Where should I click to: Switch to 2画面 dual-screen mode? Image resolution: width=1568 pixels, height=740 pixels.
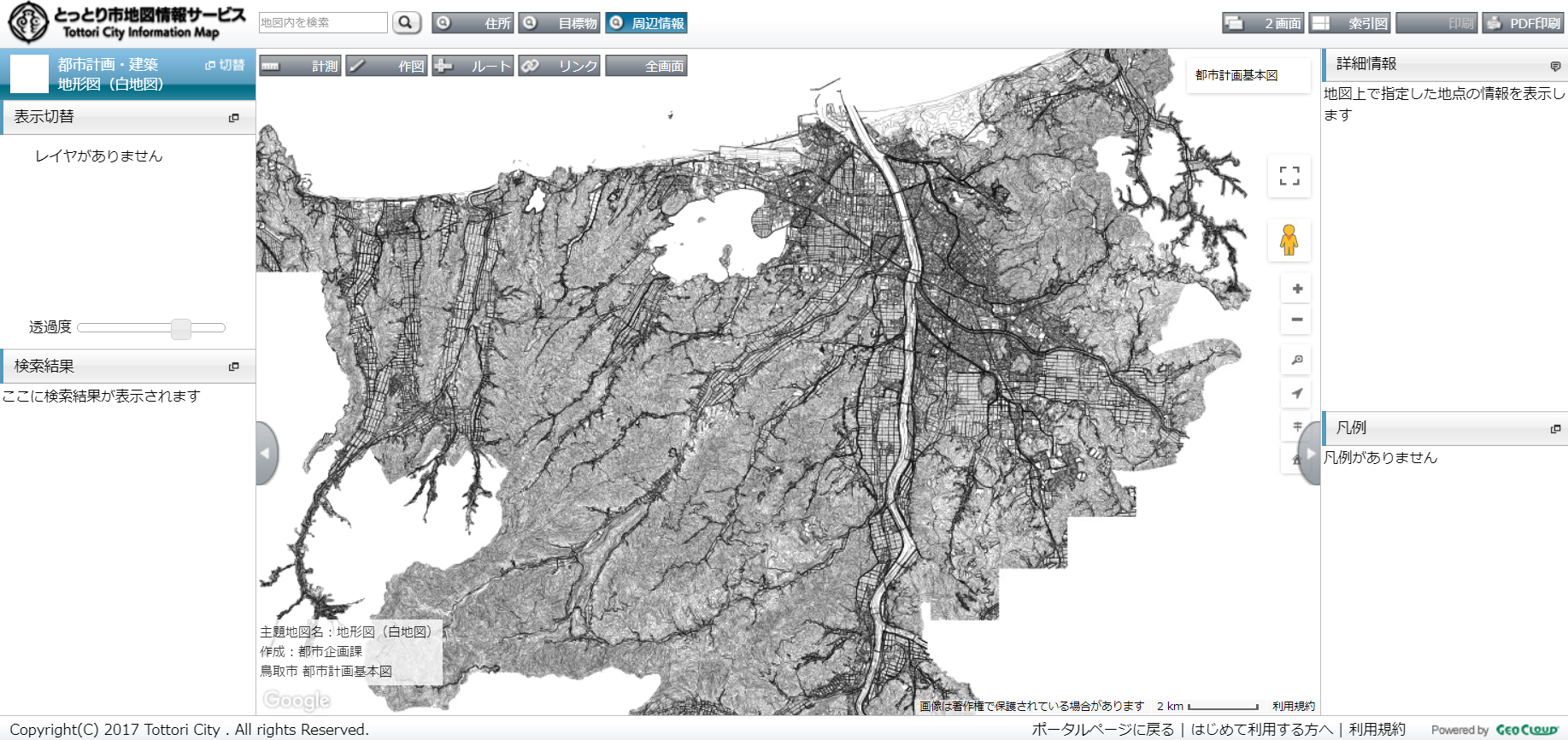[x=1262, y=23]
